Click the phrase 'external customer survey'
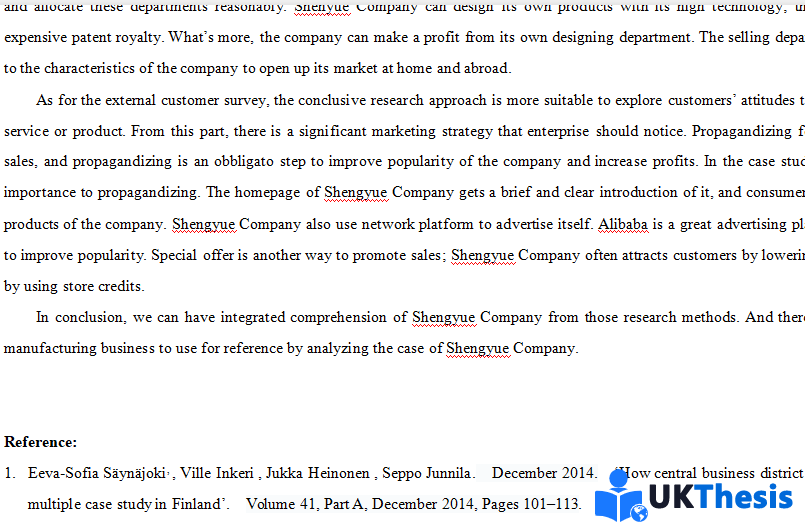Screen dimensions: 805x522 [188, 100]
